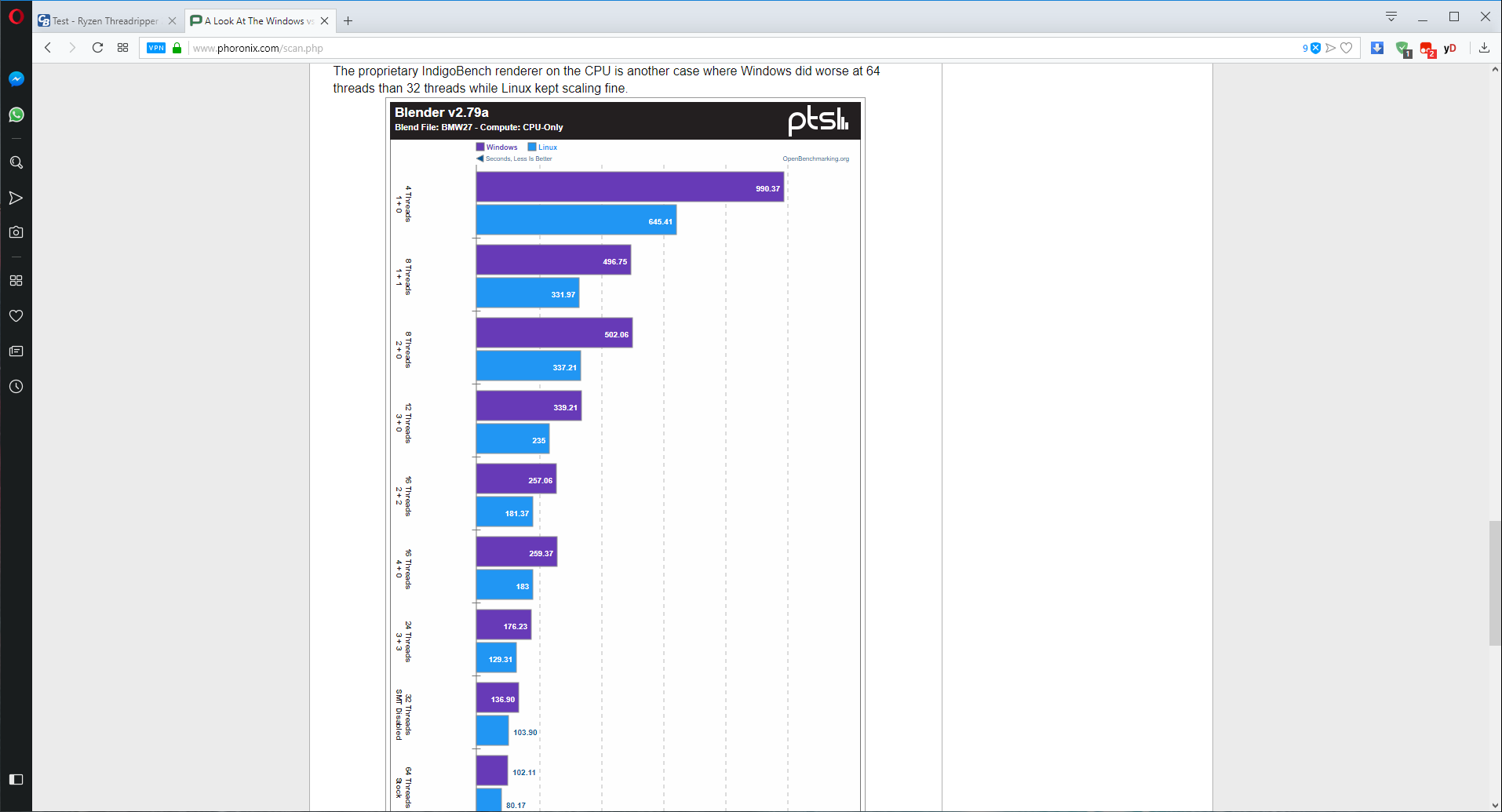Click the 181.37 Linux bar value

point(516,514)
